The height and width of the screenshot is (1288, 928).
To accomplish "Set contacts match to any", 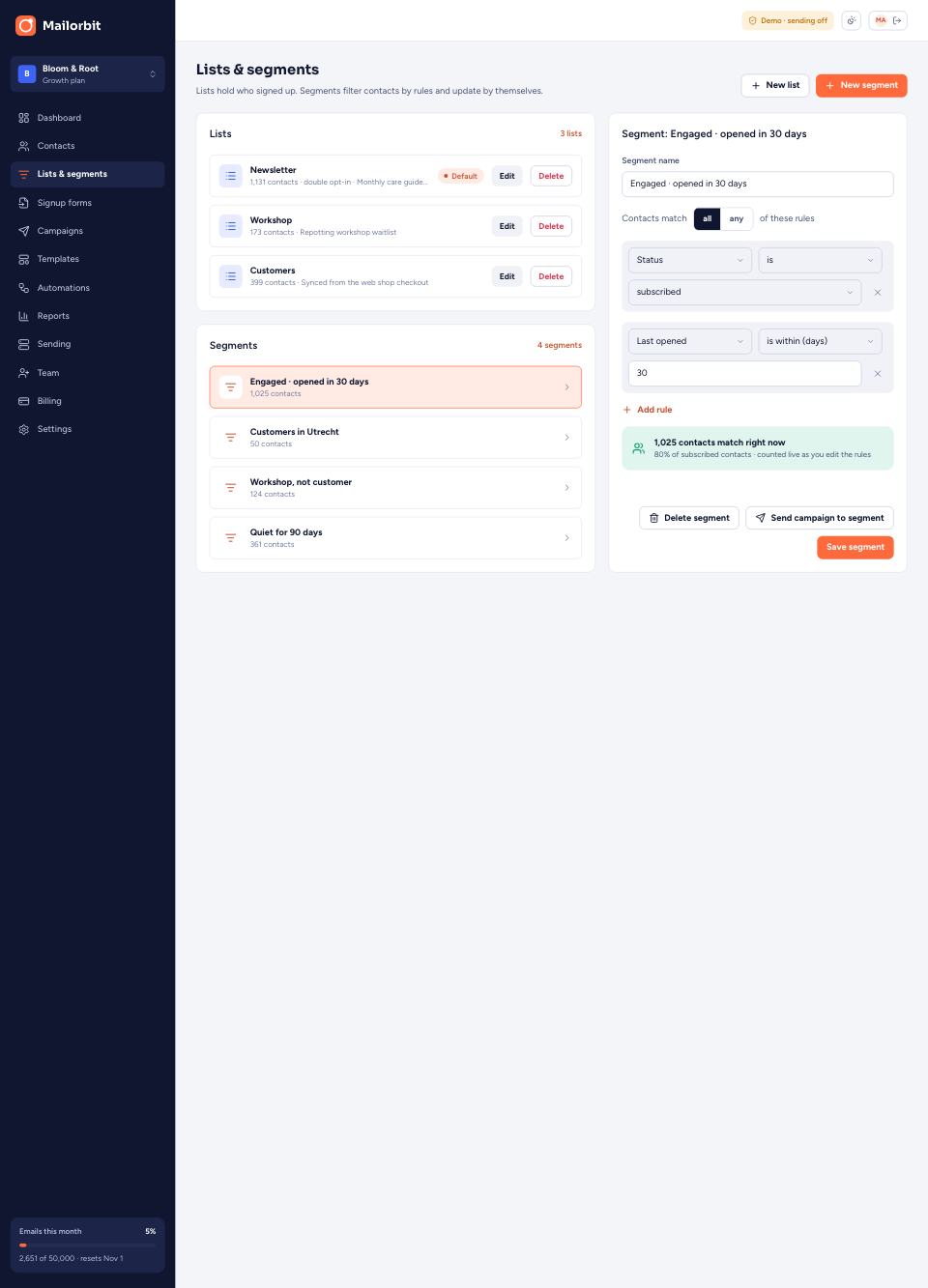I will click(x=737, y=218).
